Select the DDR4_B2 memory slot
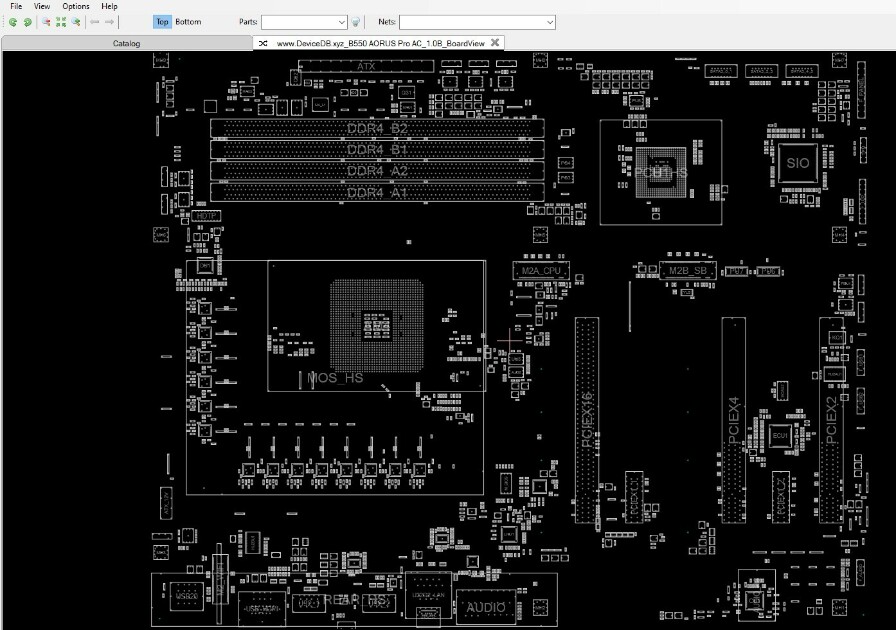Screen dimensions: 896x630 tap(377, 128)
